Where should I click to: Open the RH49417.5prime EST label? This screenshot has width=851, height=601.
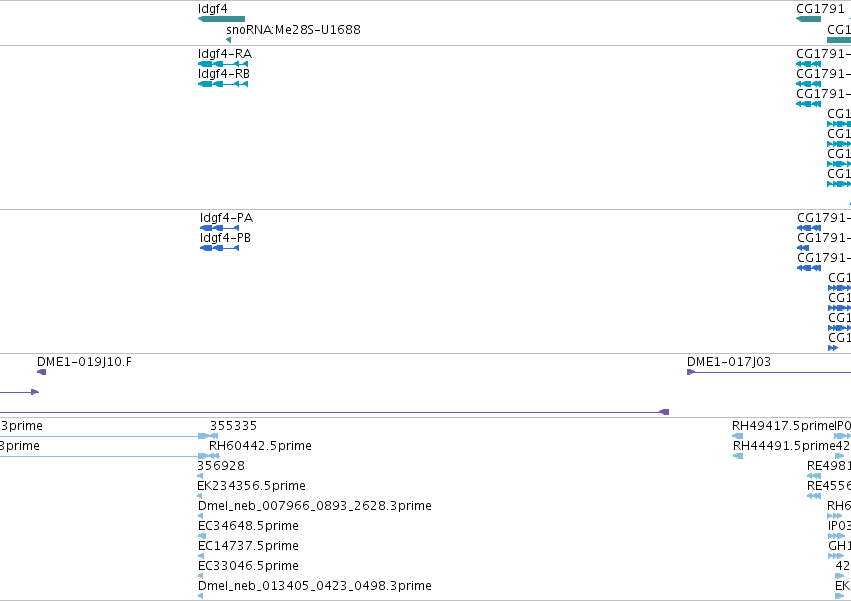pyautogui.click(x=783, y=426)
